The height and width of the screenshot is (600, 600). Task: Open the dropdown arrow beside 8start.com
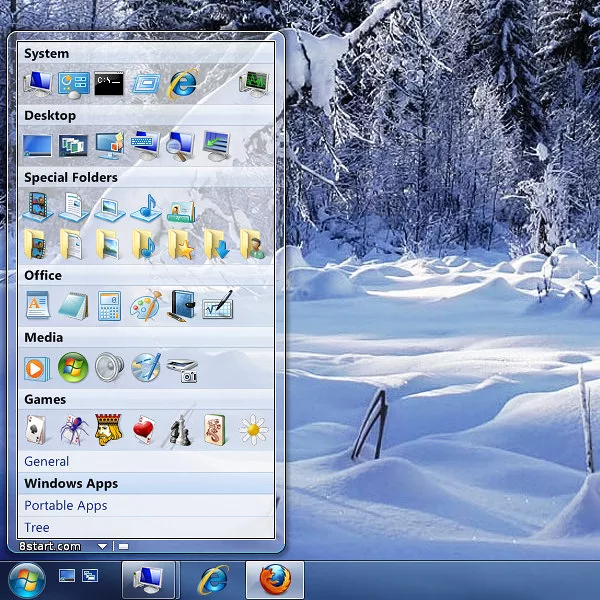pyautogui.click(x=102, y=546)
